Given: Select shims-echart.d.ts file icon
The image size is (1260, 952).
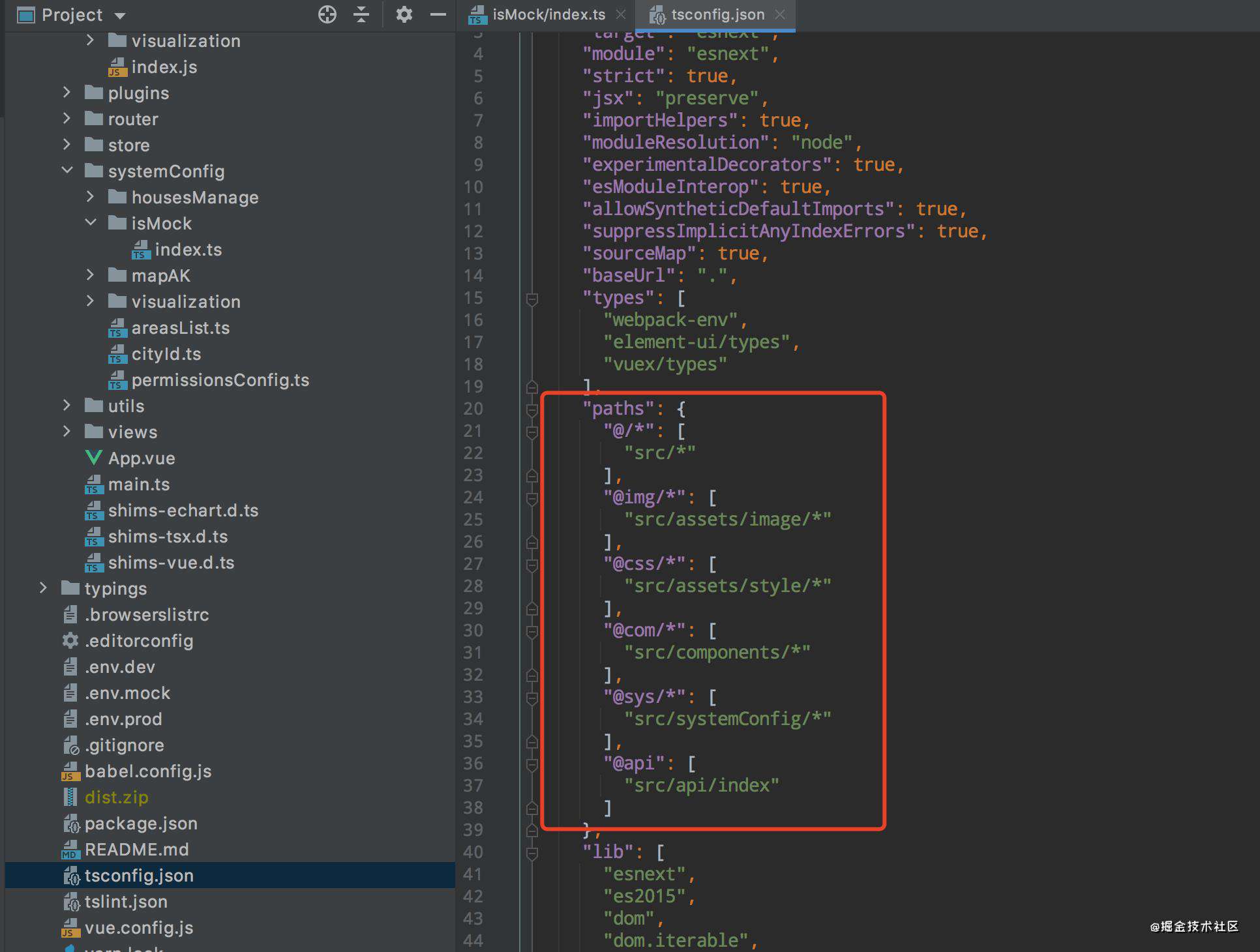Looking at the screenshot, I should (x=94, y=511).
